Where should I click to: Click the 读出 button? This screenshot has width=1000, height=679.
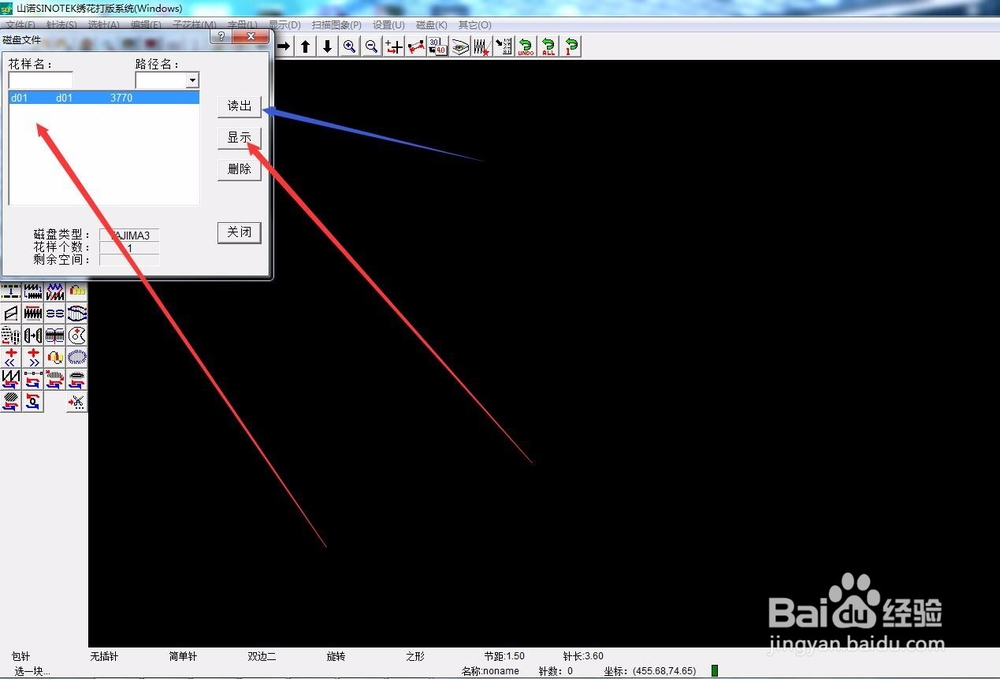coord(239,106)
